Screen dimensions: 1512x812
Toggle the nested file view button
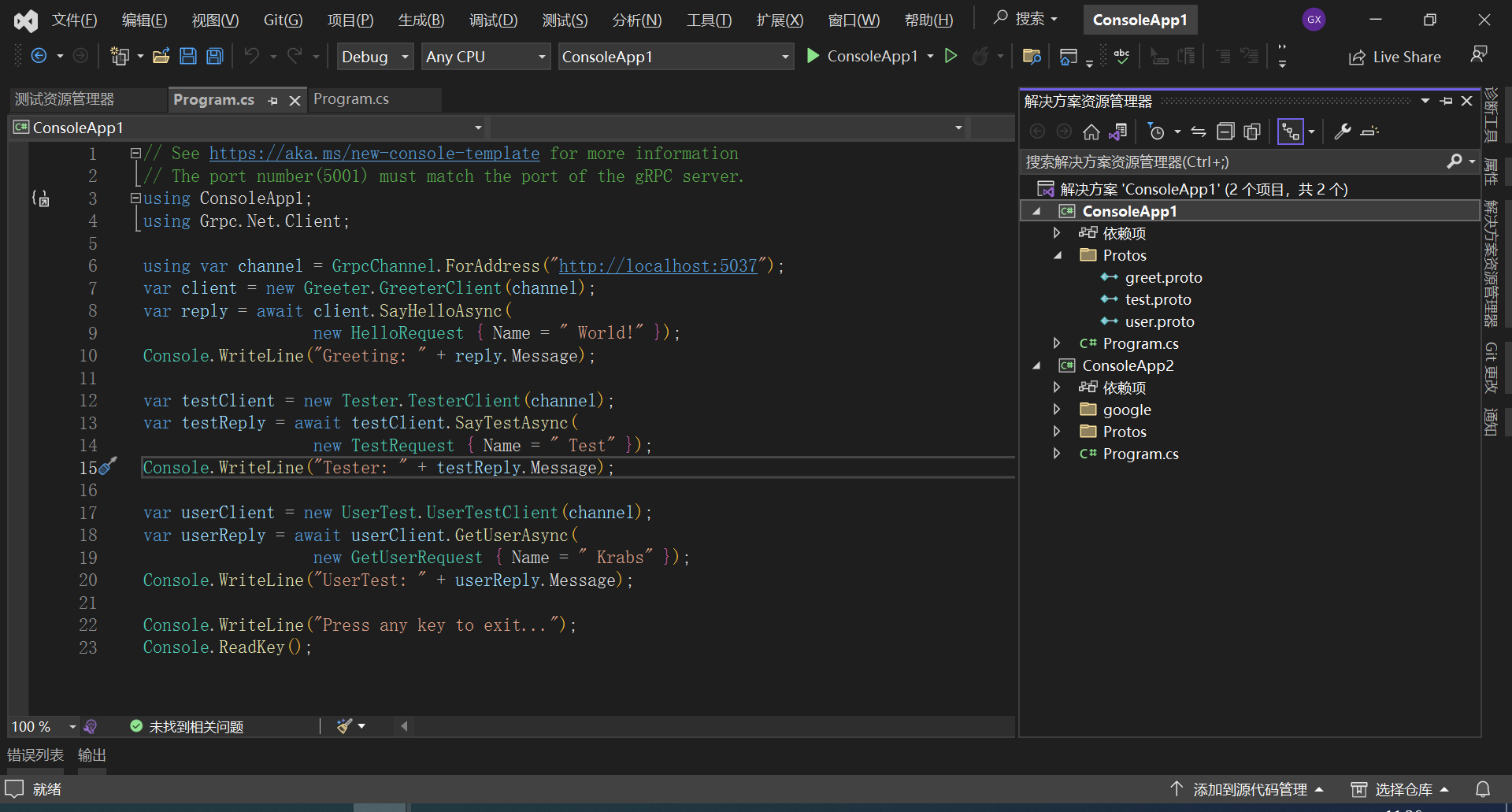pyautogui.click(x=1290, y=132)
